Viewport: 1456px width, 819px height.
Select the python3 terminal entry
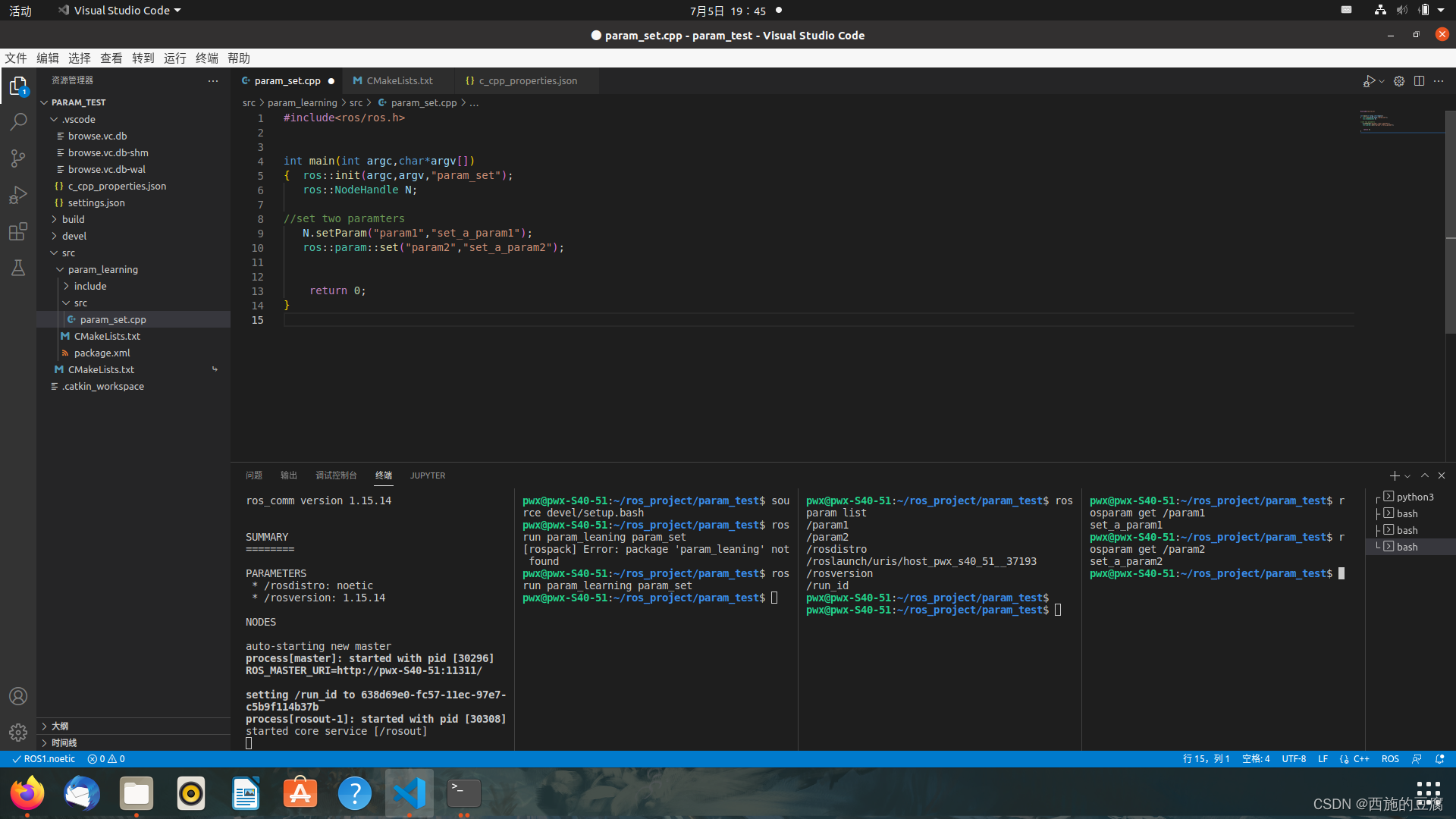point(1410,497)
